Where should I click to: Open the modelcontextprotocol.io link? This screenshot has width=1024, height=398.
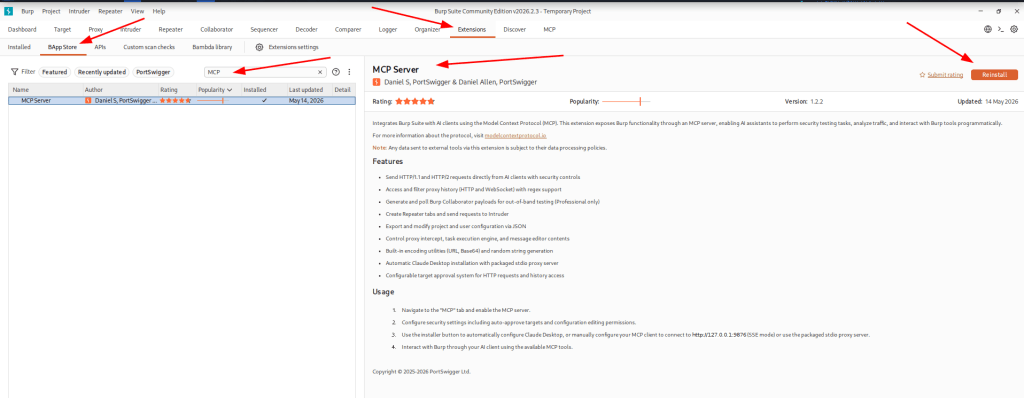tap(515, 135)
